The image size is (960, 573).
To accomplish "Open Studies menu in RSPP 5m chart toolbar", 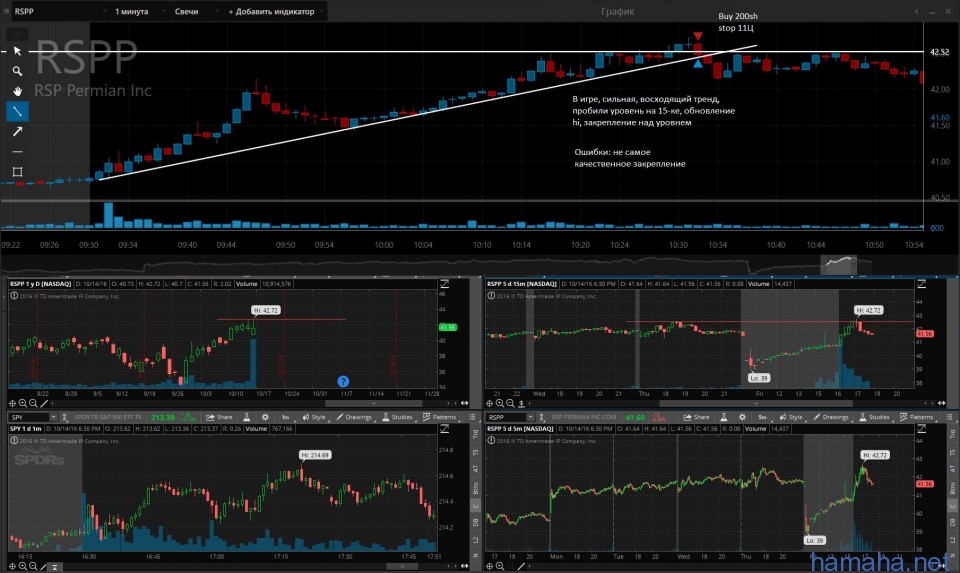I will pyautogui.click(x=874, y=417).
